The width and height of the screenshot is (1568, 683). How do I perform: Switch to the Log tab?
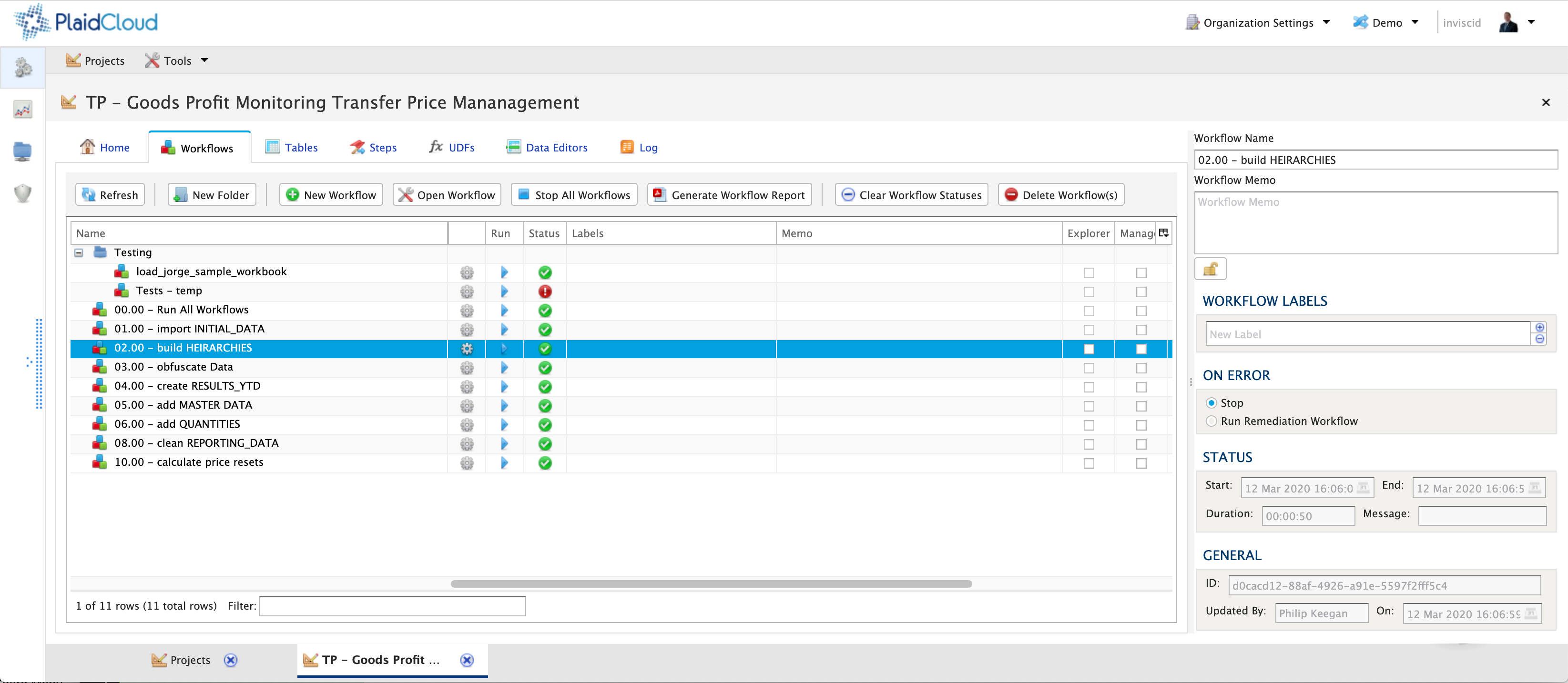639,147
